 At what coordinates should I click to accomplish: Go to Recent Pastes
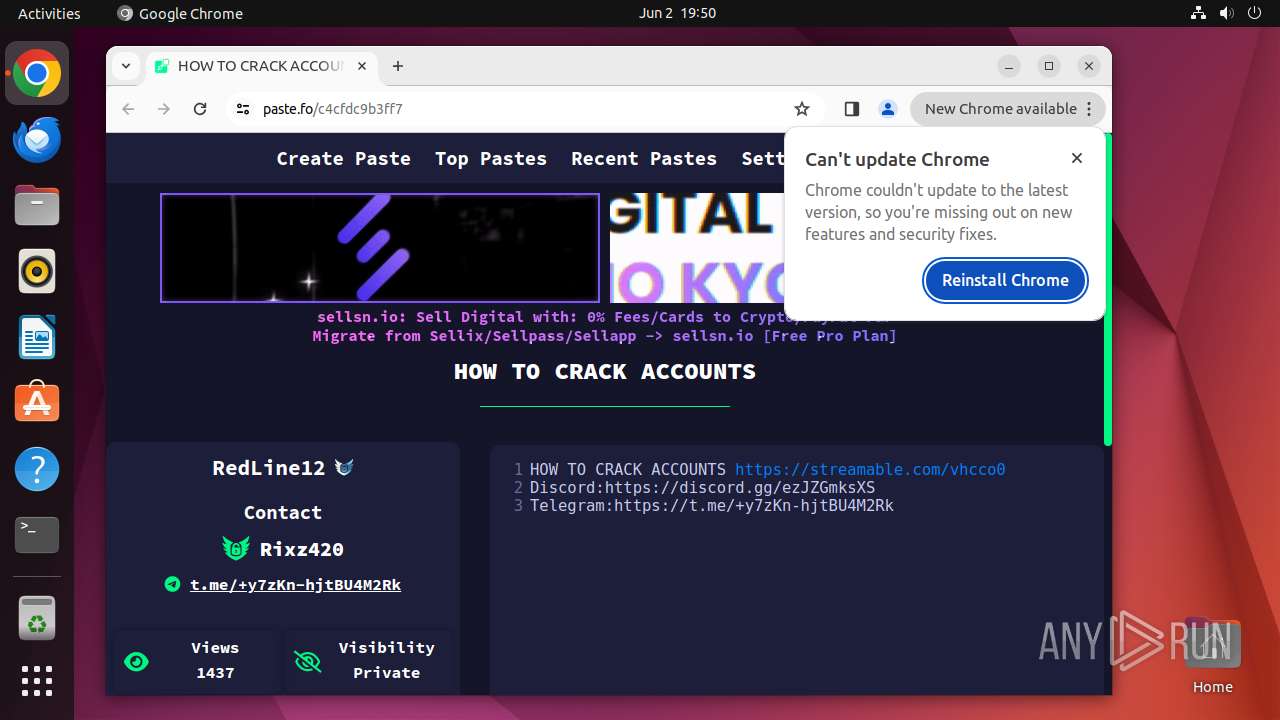[x=644, y=158]
